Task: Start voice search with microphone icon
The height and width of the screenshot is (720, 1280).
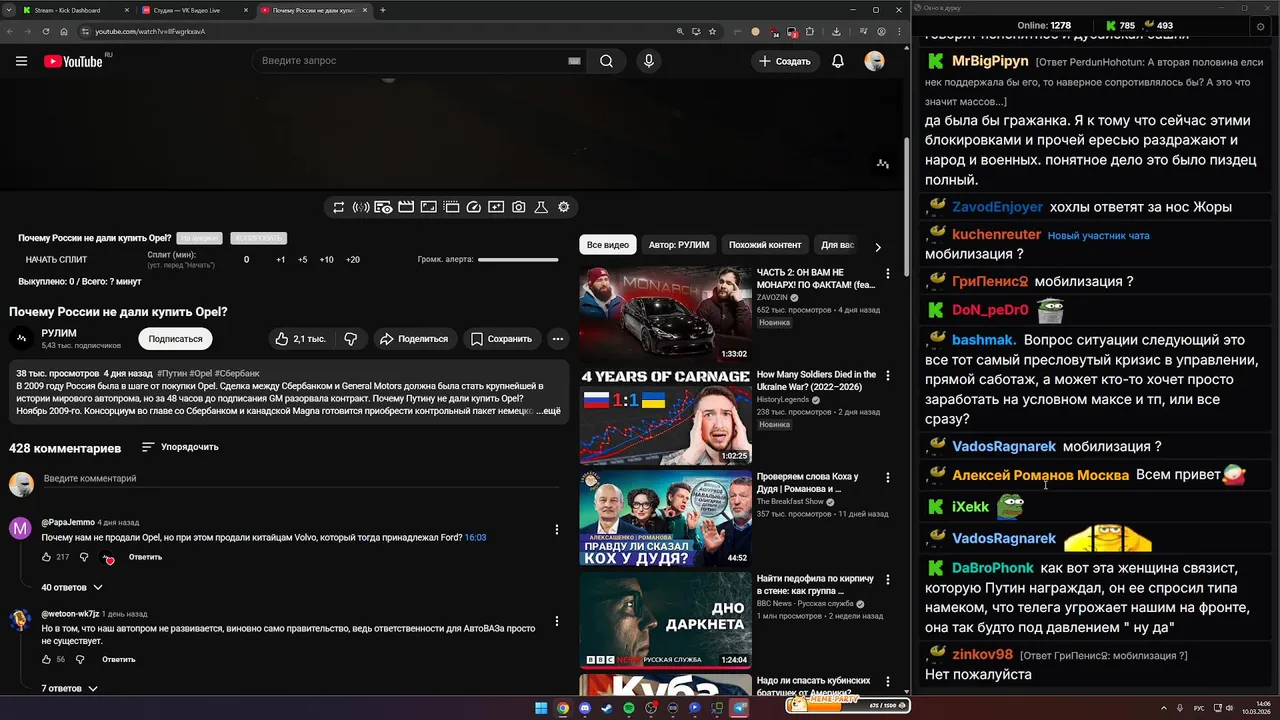Action: click(649, 61)
